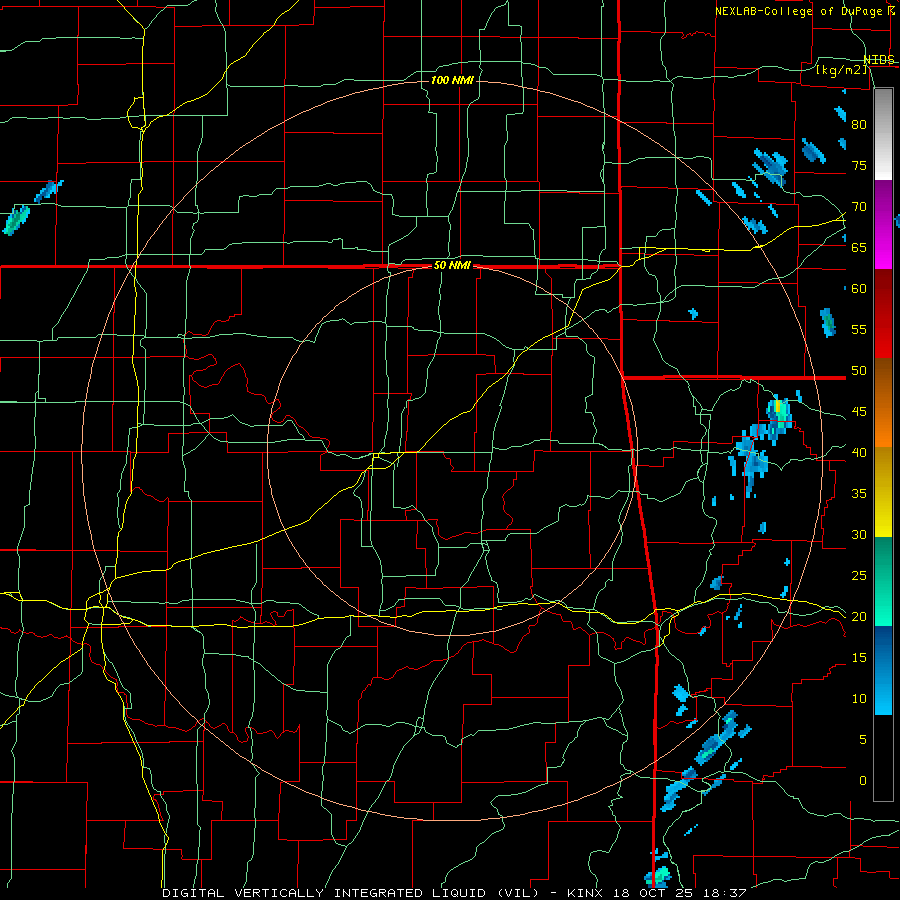The width and height of the screenshot is (900, 900).
Task: Click the '100 NMI' range ring label
Action: click(452, 80)
